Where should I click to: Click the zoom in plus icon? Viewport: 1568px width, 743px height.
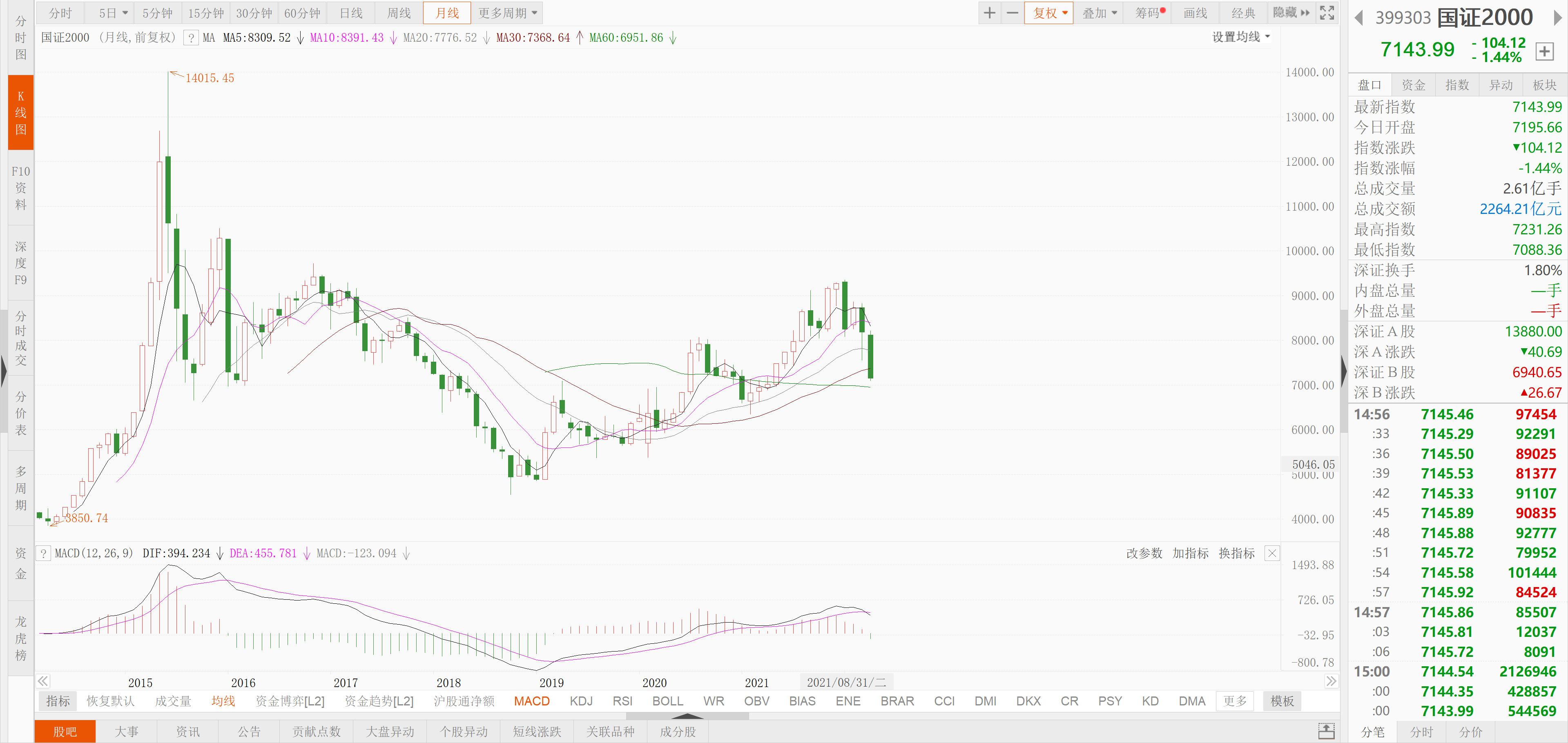pyautogui.click(x=990, y=13)
